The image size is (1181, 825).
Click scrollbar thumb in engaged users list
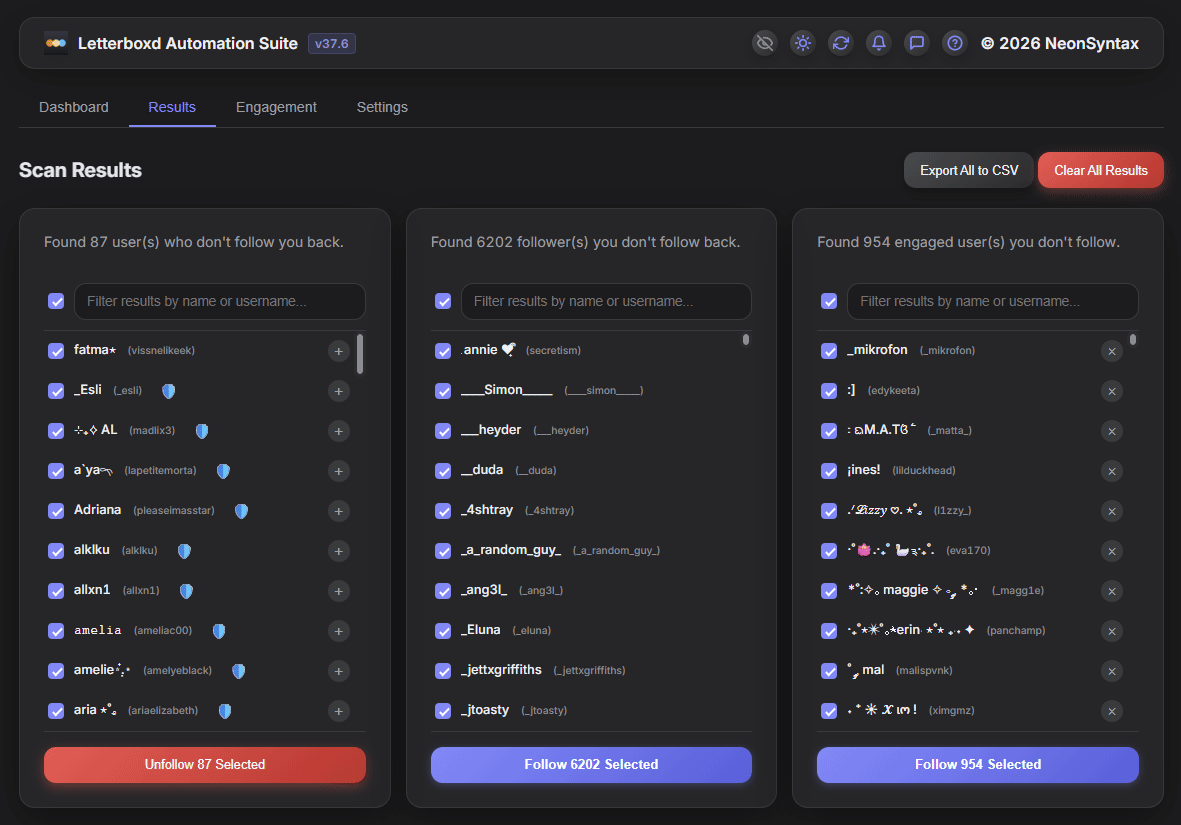[x=1133, y=340]
